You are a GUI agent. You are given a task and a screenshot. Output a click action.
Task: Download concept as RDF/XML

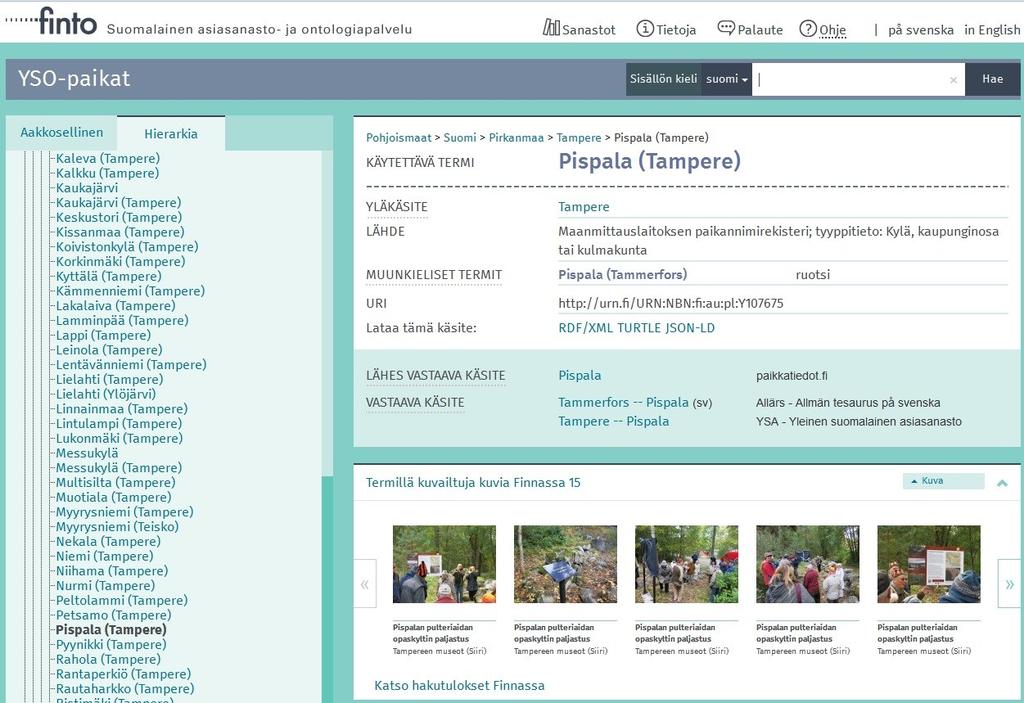(x=585, y=328)
